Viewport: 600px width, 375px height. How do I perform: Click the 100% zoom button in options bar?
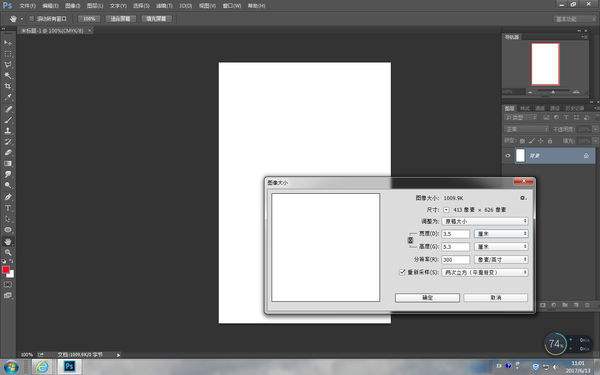pyautogui.click(x=89, y=19)
